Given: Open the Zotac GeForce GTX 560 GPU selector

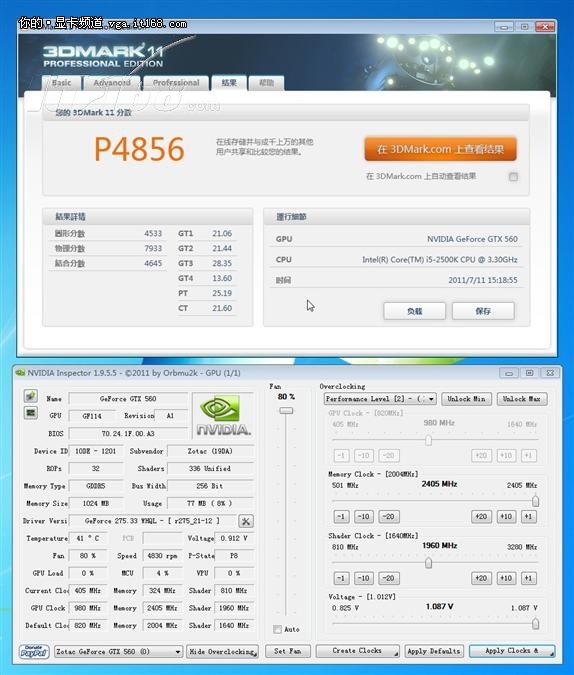Looking at the screenshot, I should pyautogui.click(x=118, y=652).
